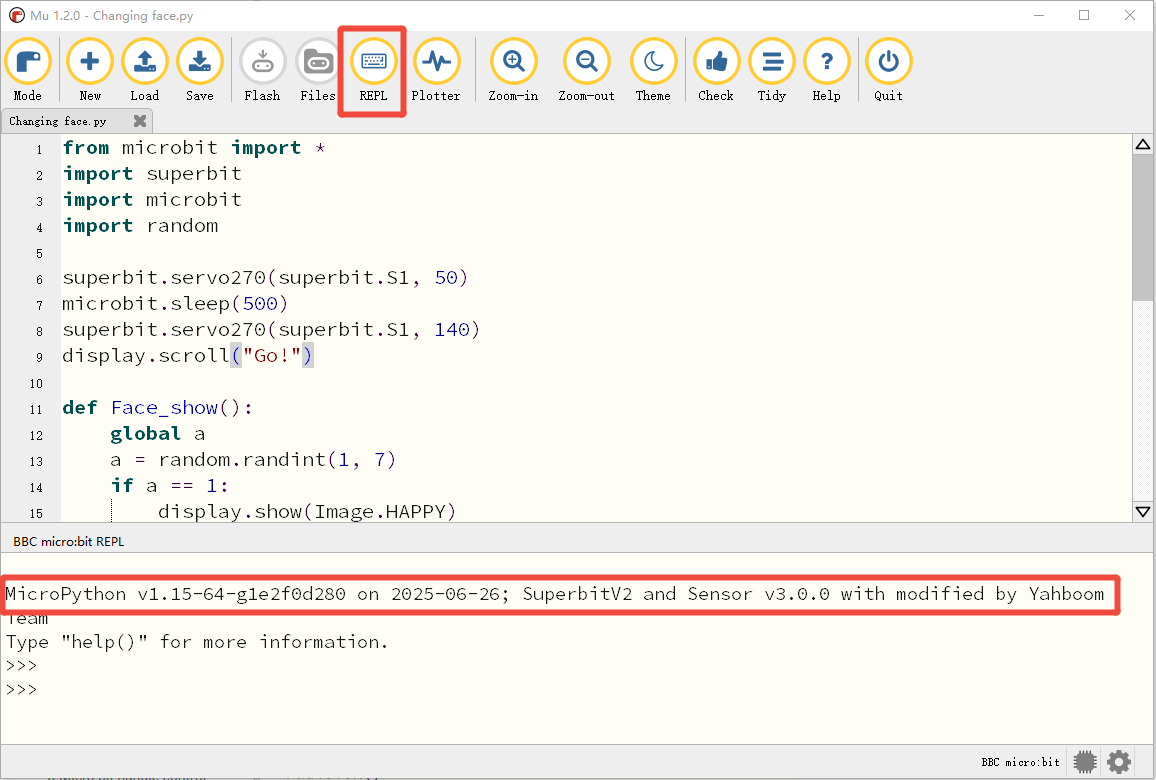Toggle the Theme moon icon
1156x780 pixels.
coord(653,70)
